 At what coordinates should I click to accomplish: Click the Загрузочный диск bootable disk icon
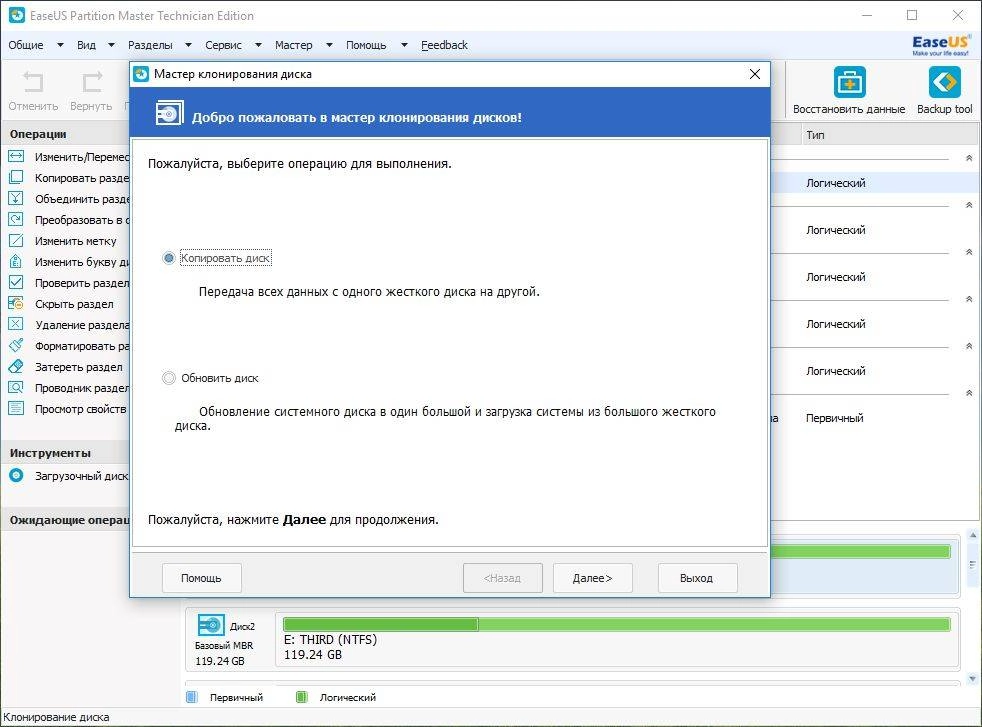click(x=16, y=475)
